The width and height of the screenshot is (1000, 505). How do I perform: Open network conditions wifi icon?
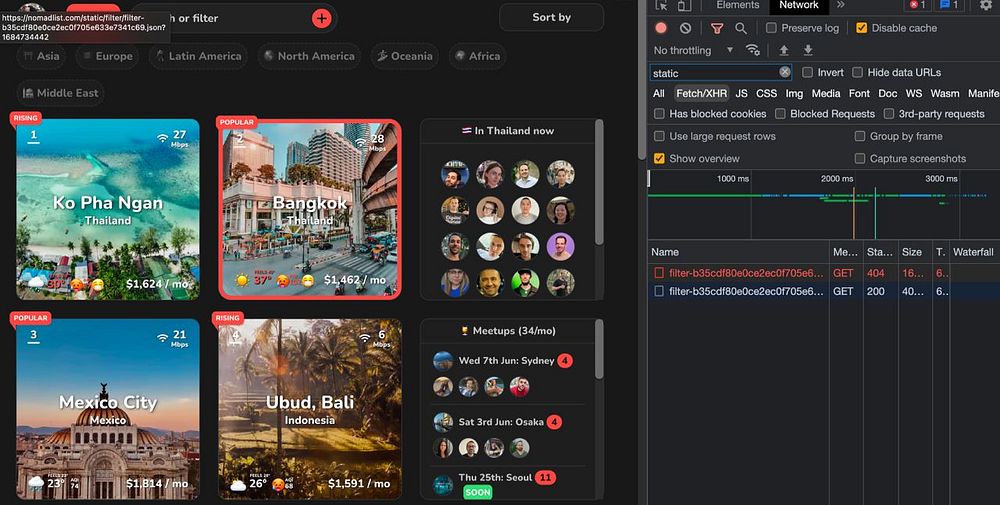coord(753,50)
